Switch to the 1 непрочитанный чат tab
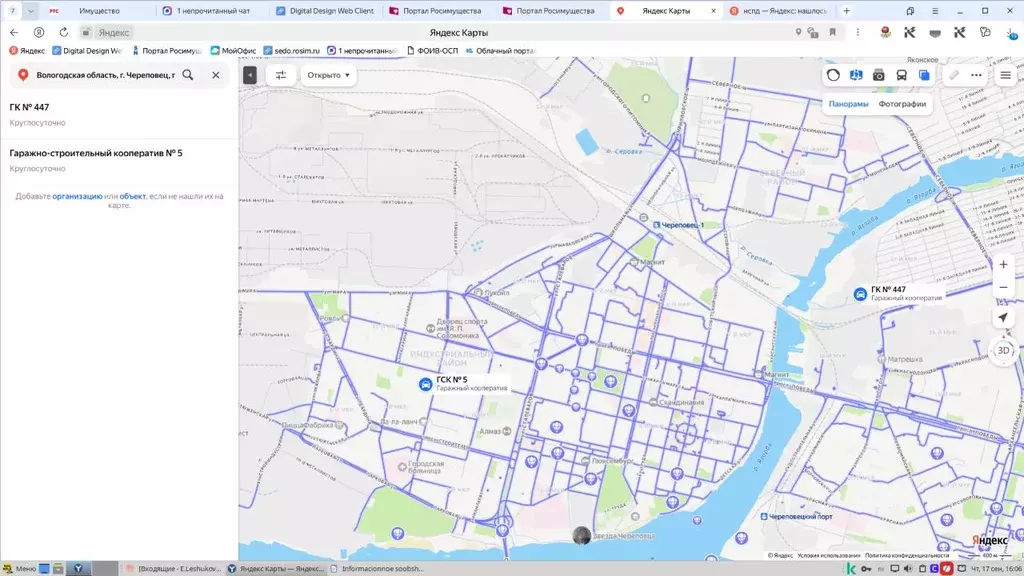Screen dimensions: 1024x576 coord(213,10)
